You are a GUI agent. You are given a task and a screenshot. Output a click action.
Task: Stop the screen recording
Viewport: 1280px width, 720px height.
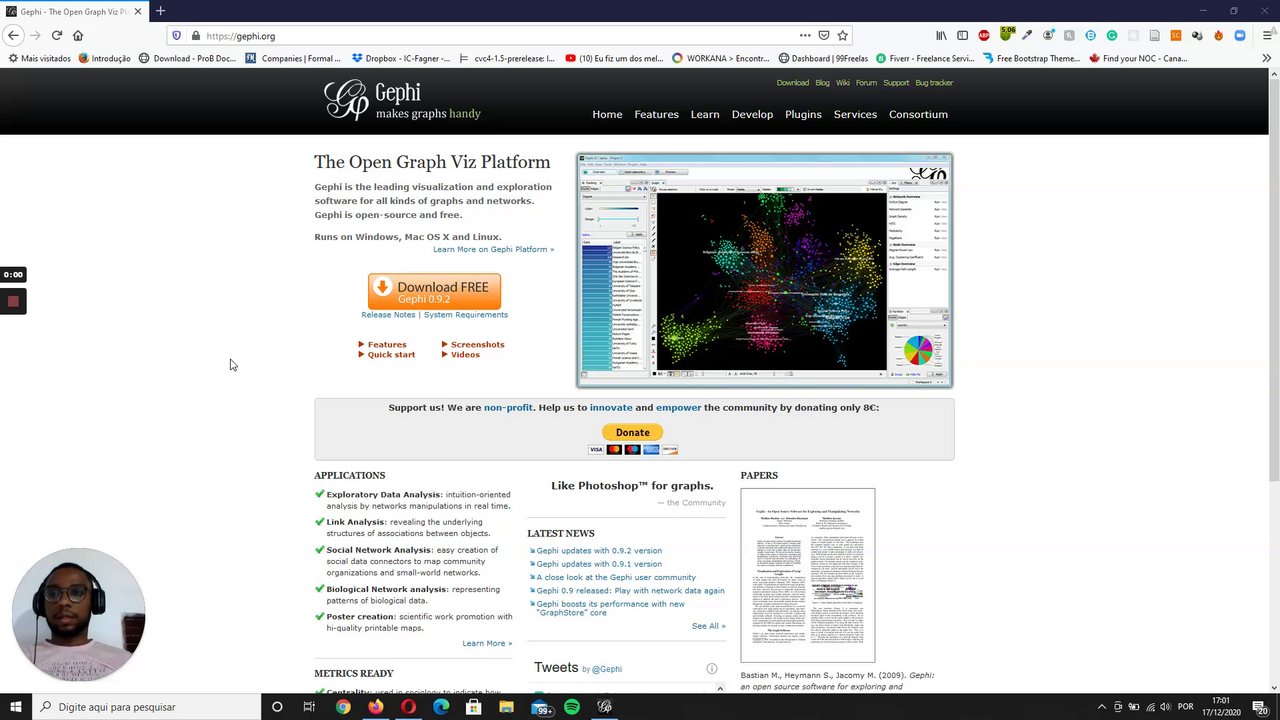pyautogui.click(x=13, y=301)
